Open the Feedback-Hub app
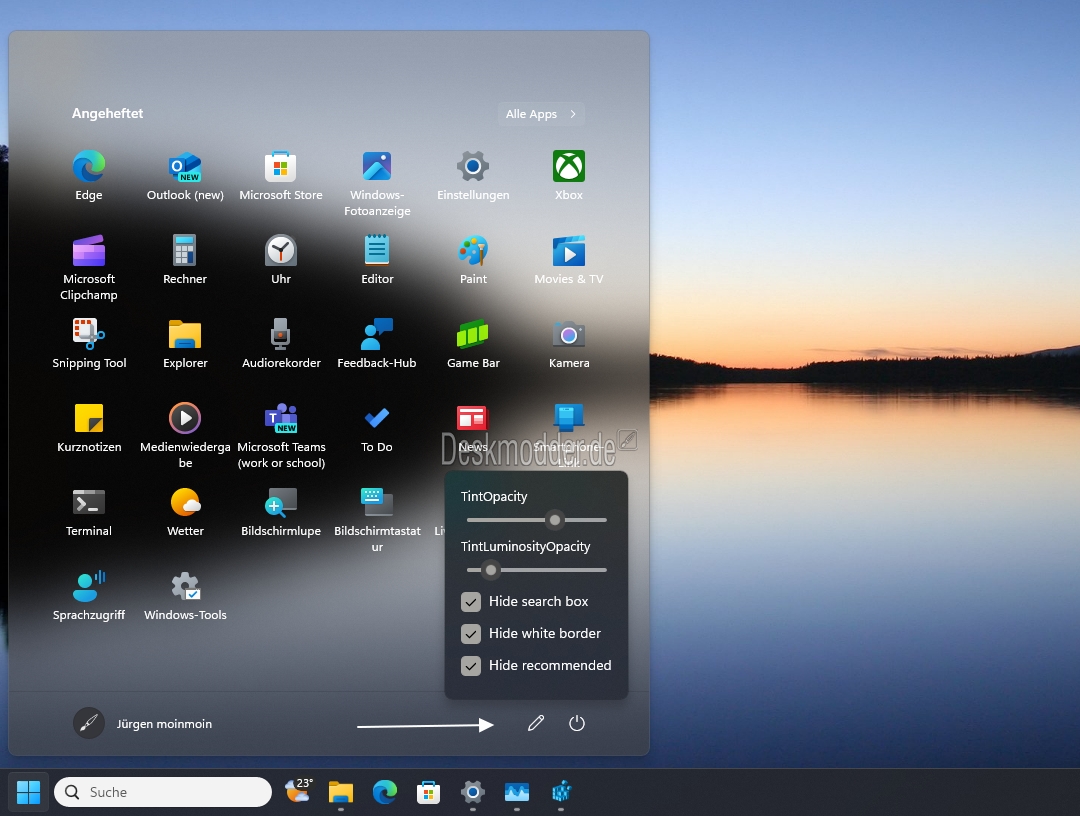1080x816 pixels. coord(377,344)
